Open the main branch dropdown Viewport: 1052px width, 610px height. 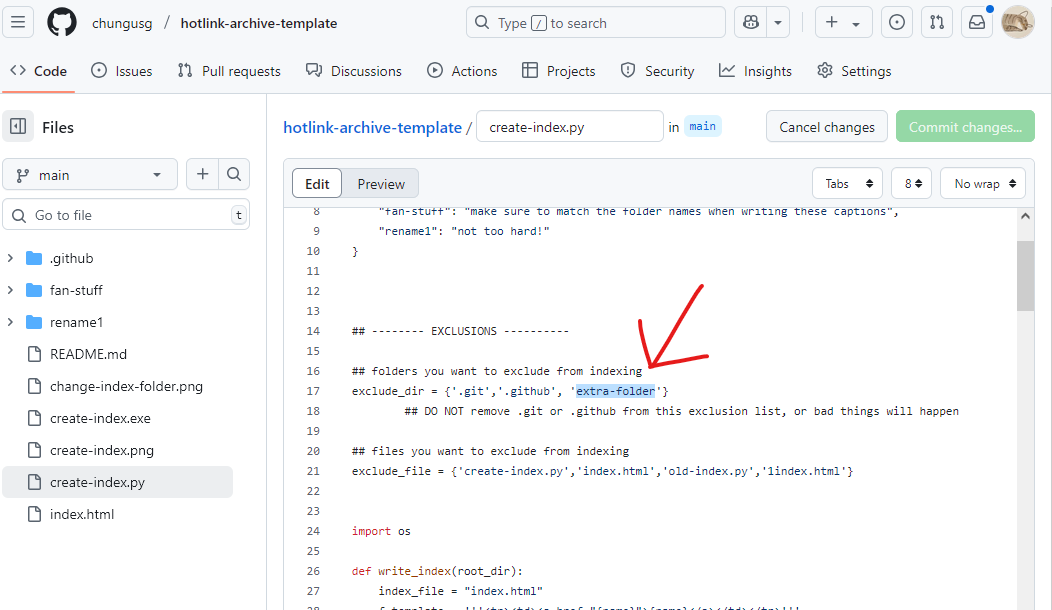click(90, 174)
